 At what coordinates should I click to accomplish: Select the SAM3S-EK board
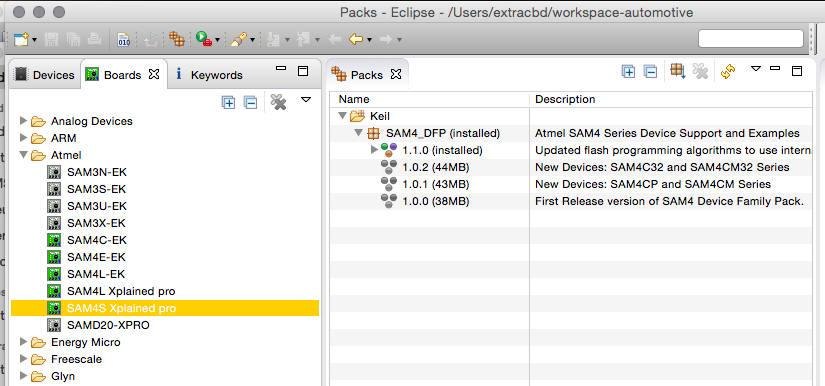(x=97, y=189)
